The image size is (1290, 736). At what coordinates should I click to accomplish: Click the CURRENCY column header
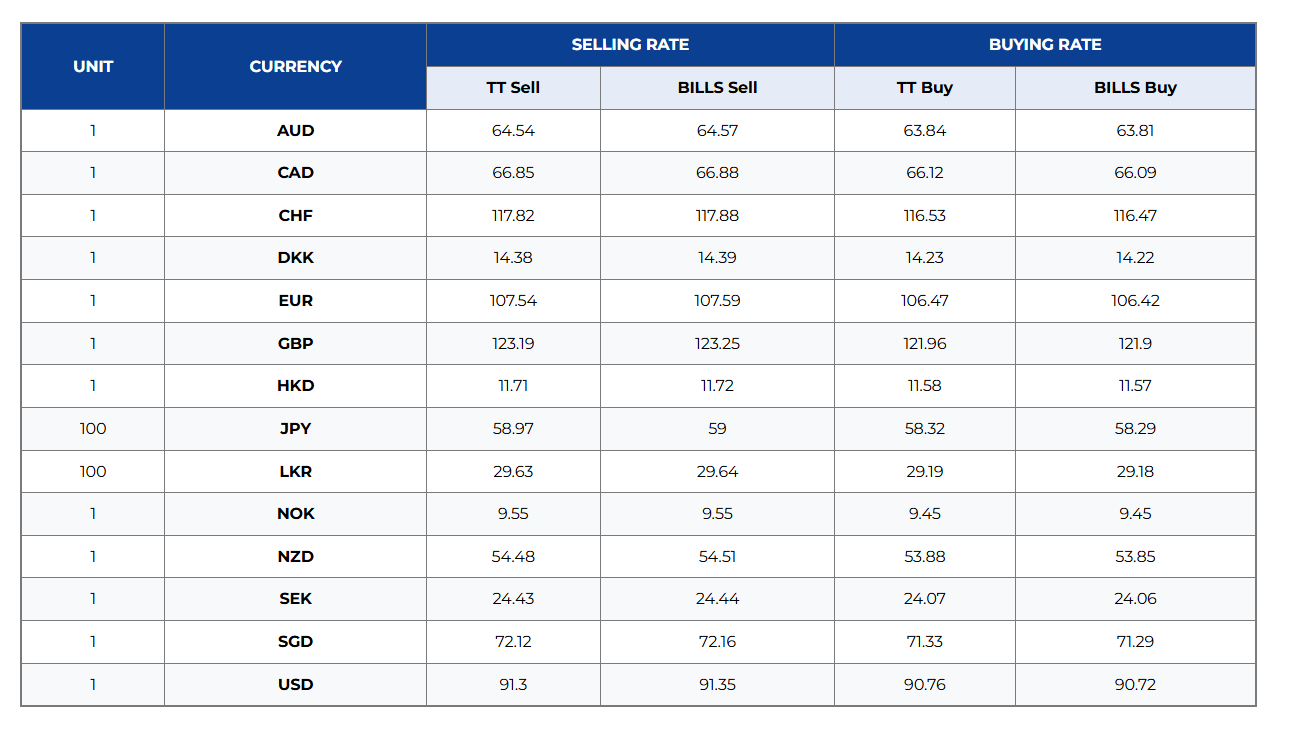pos(295,66)
